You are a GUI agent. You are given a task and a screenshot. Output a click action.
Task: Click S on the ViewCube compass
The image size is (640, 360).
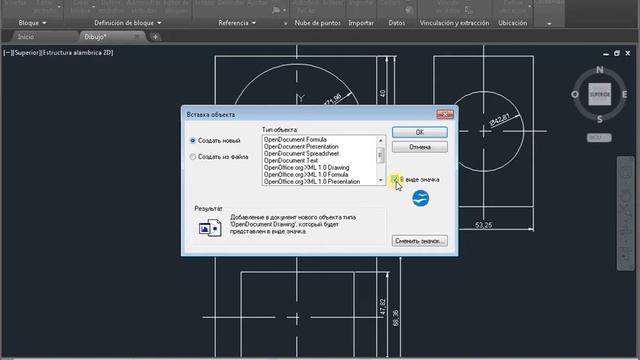point(600,119)
